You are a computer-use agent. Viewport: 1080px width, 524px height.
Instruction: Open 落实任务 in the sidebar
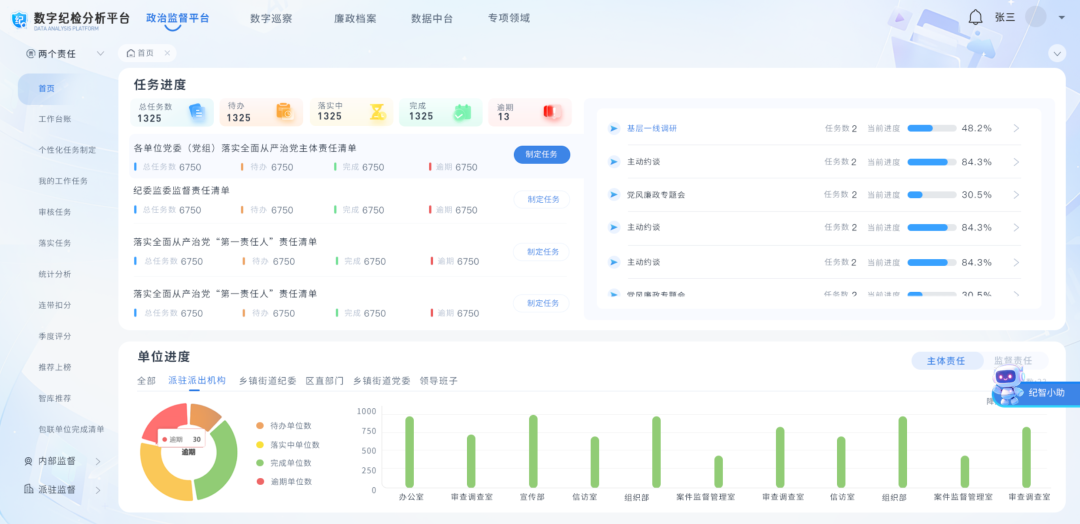[55, 243]
